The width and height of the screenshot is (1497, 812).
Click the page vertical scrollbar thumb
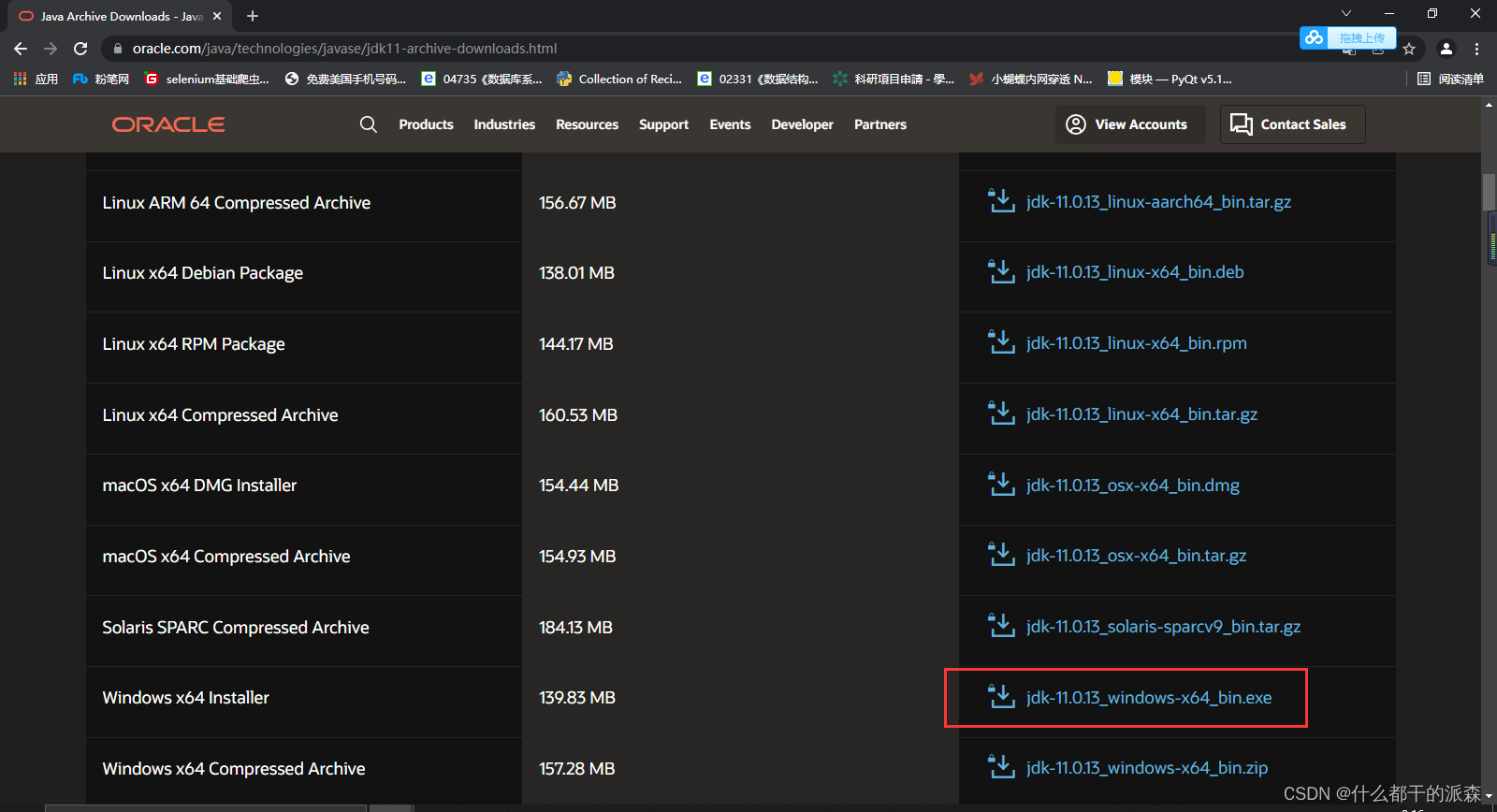1489,192
